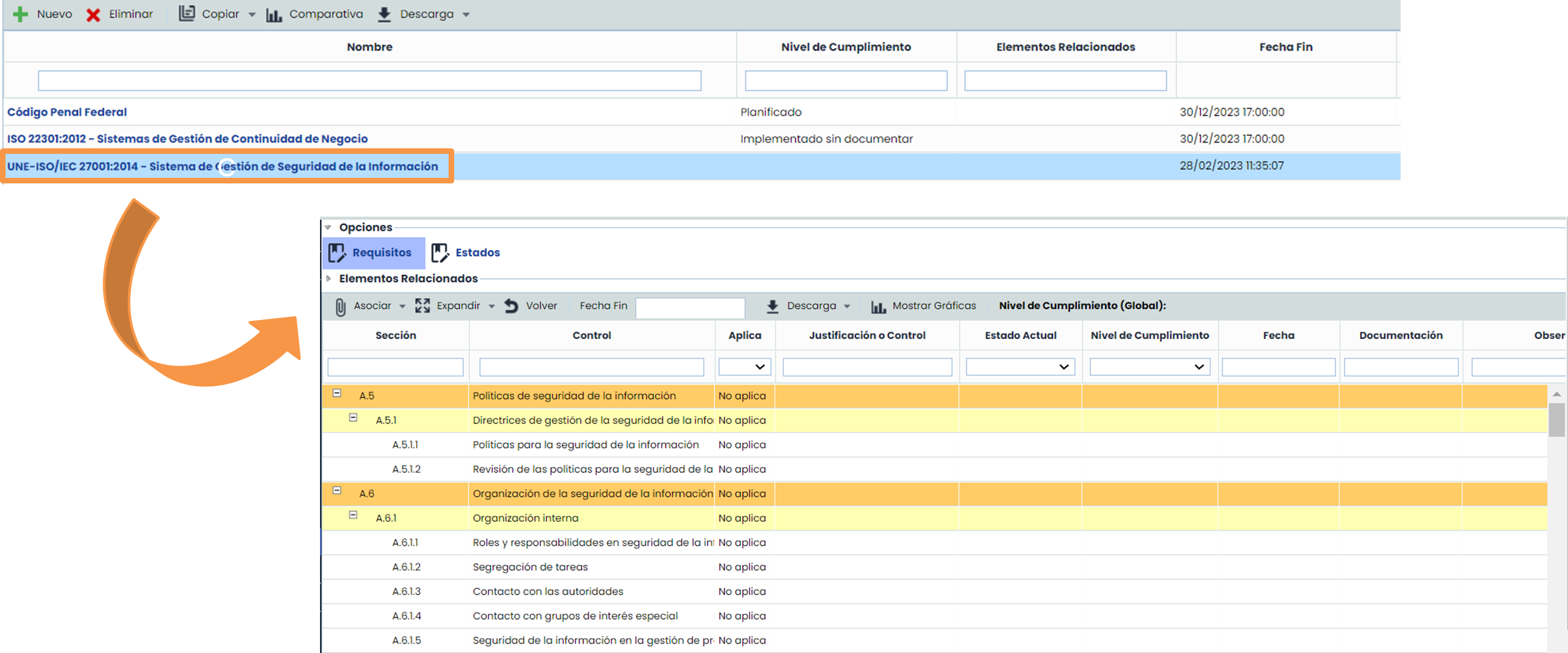The width and height of the screenshot is (1568, 653).
Task: Click the green plus Nuevo icon
Action: click(20, 14)
